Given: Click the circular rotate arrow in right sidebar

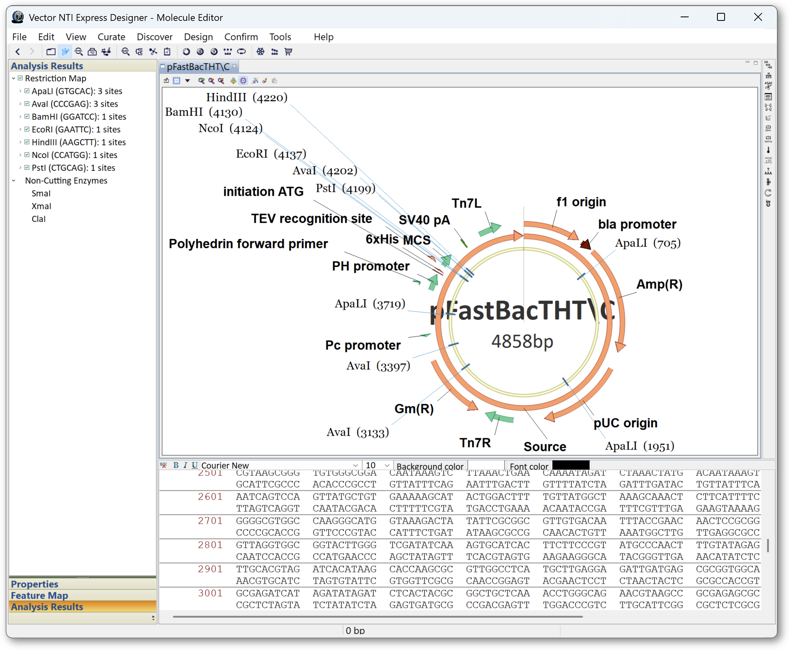Looking at the screenshot, I should [768, 193].
